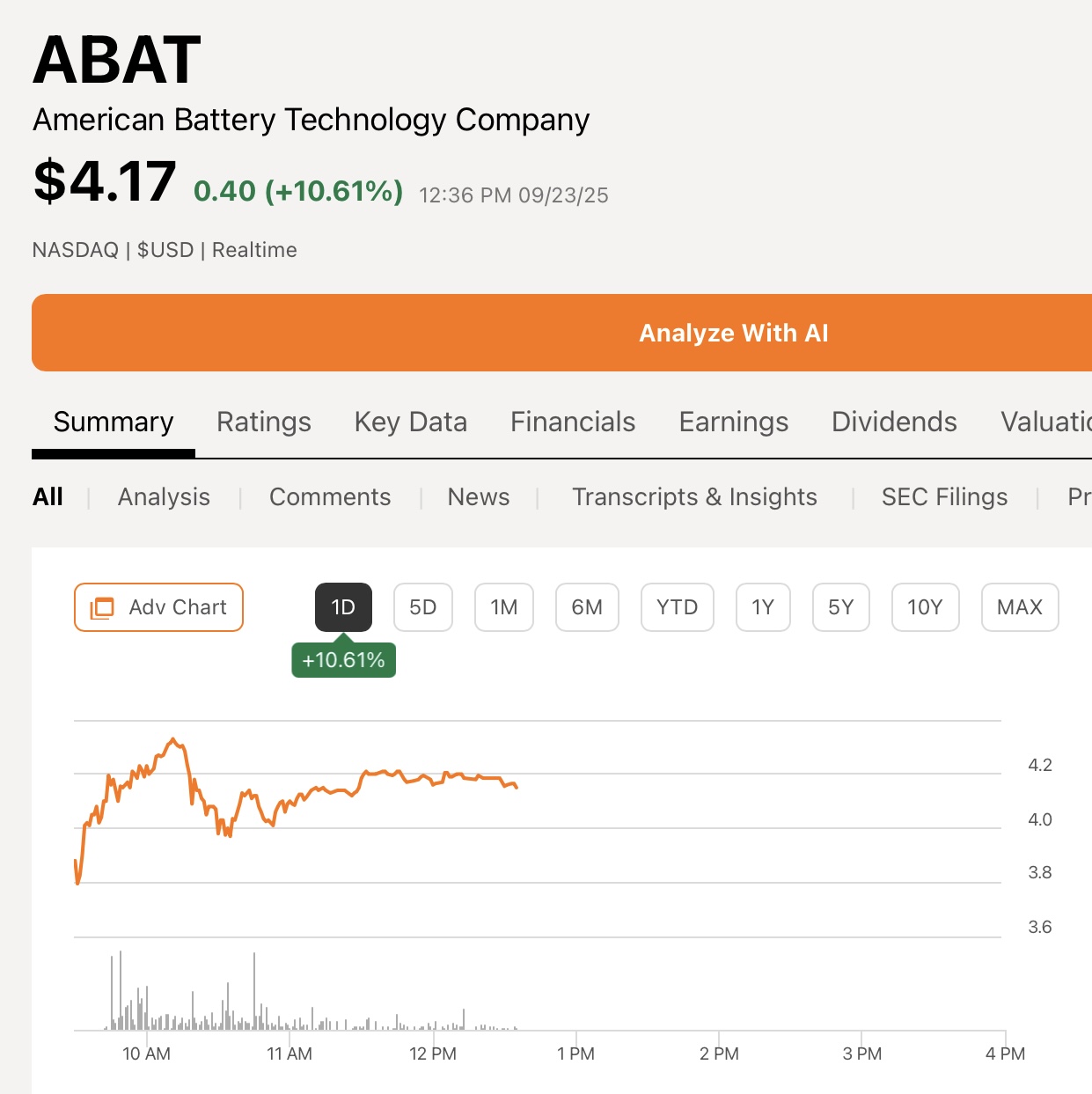This screenshot has width=1092, height=1094.
Task: Go to the Financials tab
Action: [x=573, y=422]
